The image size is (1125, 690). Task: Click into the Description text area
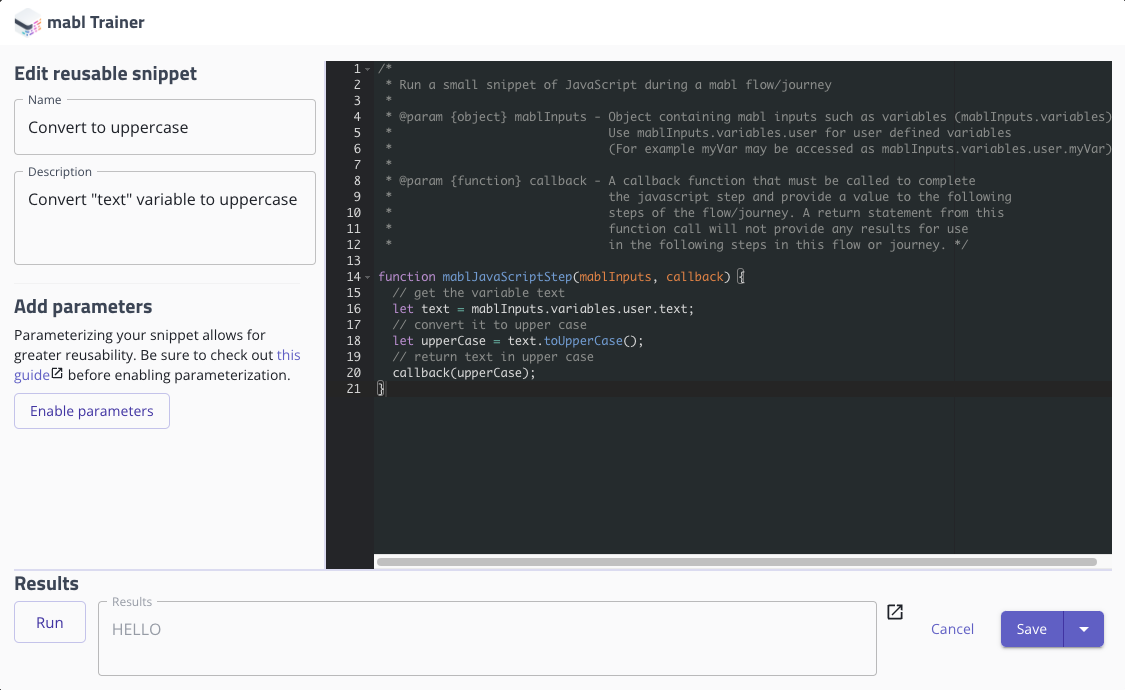coord(165,218)
